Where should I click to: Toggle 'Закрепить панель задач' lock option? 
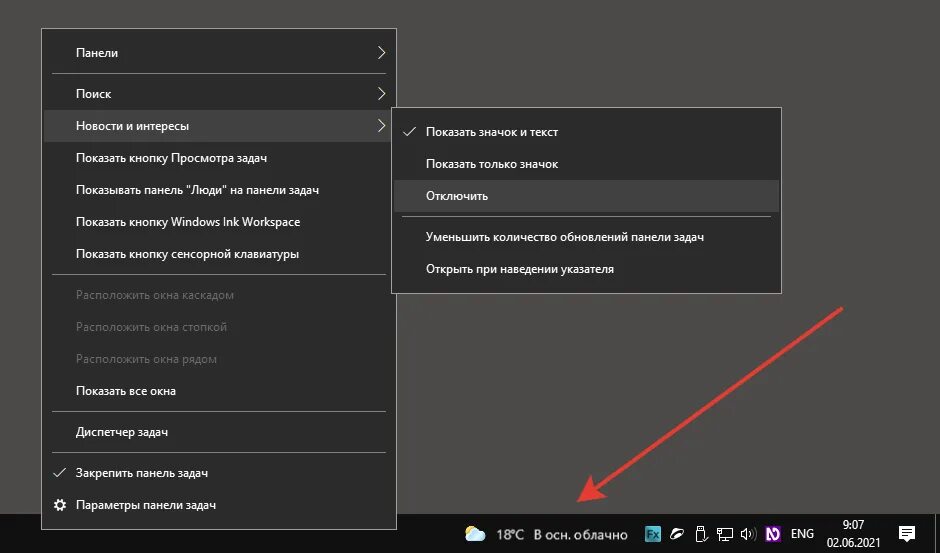click(x=219, y=473)
